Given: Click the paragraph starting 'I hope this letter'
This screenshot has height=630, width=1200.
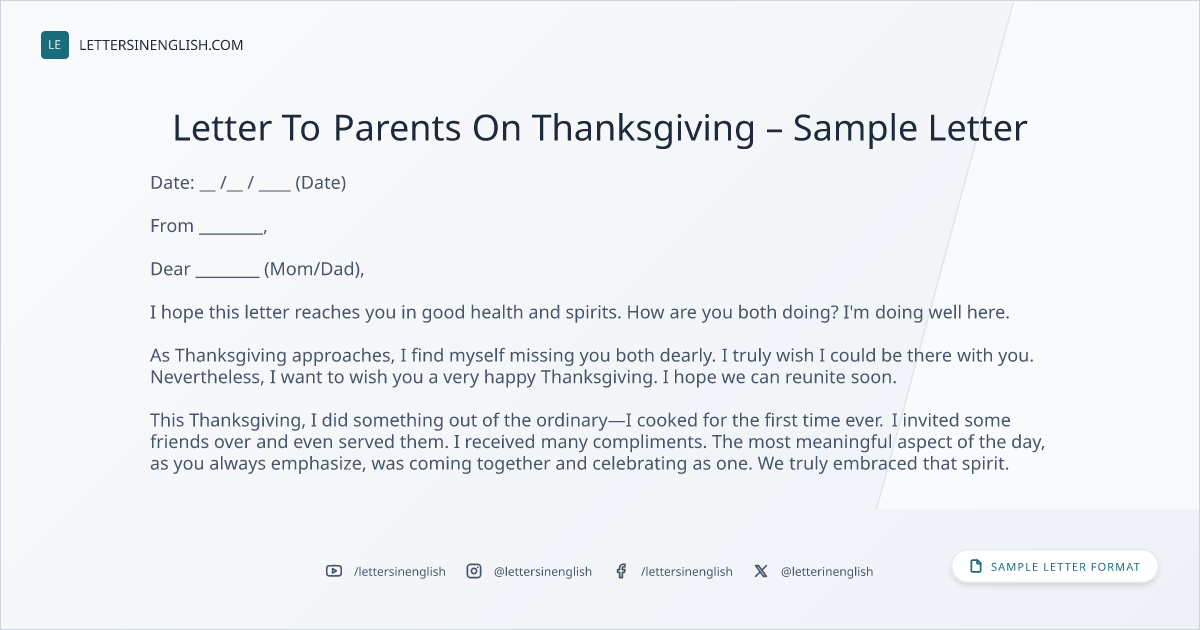Looking at the screenshot, I should coord(580,312).
